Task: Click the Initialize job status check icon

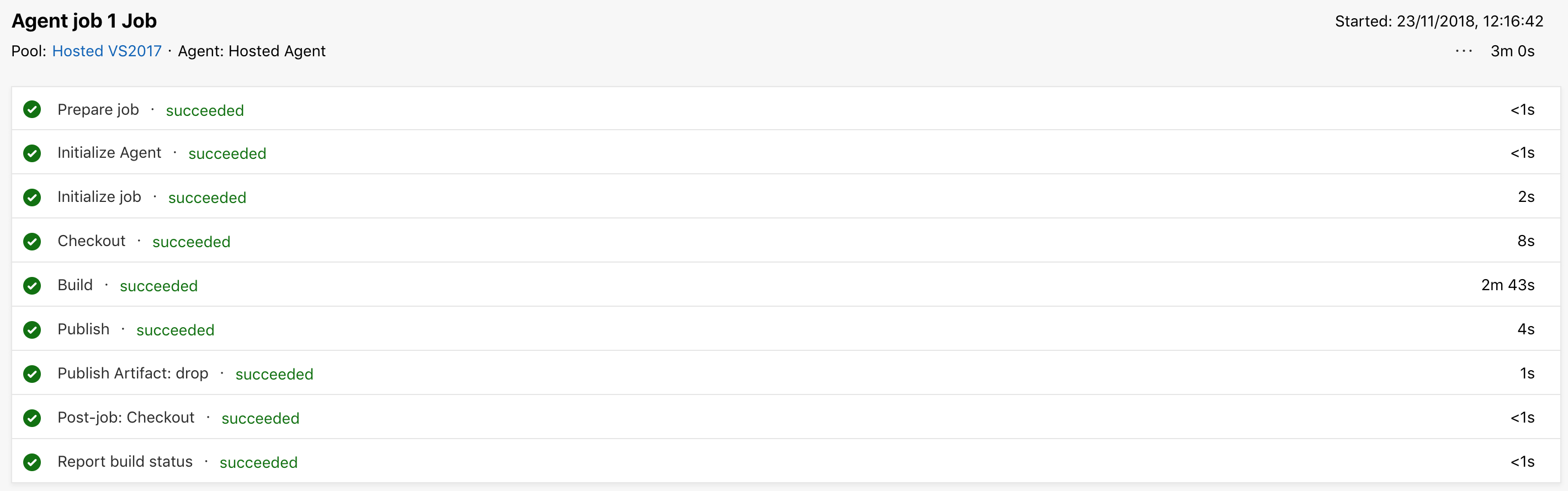Action: (31, 197)
